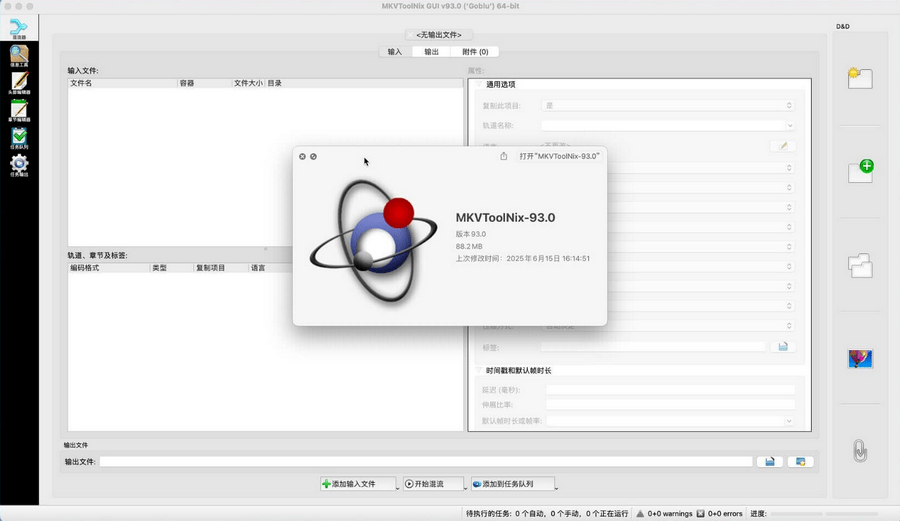Click the paperclip attachment icon in D&D panel
The image size is (900, 521).
point(860,450)
